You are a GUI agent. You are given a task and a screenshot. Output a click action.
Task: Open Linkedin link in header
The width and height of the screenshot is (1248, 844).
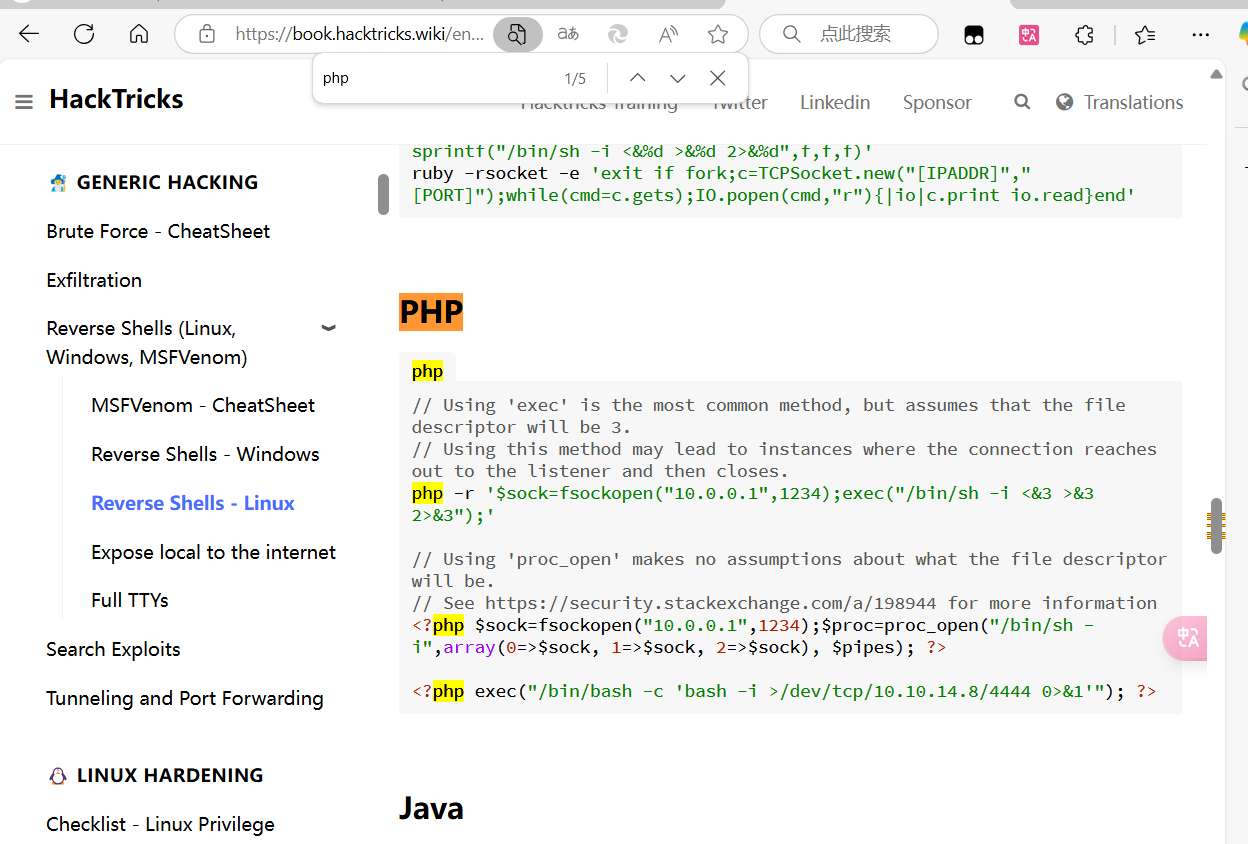pos(835,102)
